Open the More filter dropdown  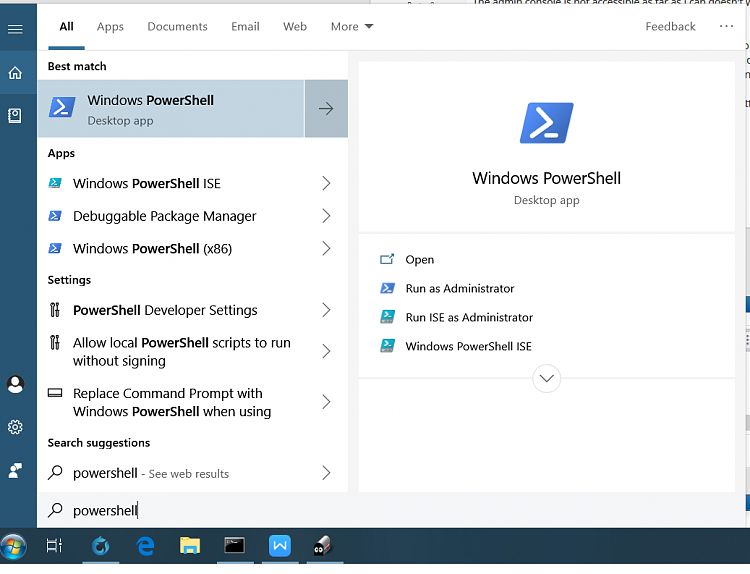(x=352, y=26)
